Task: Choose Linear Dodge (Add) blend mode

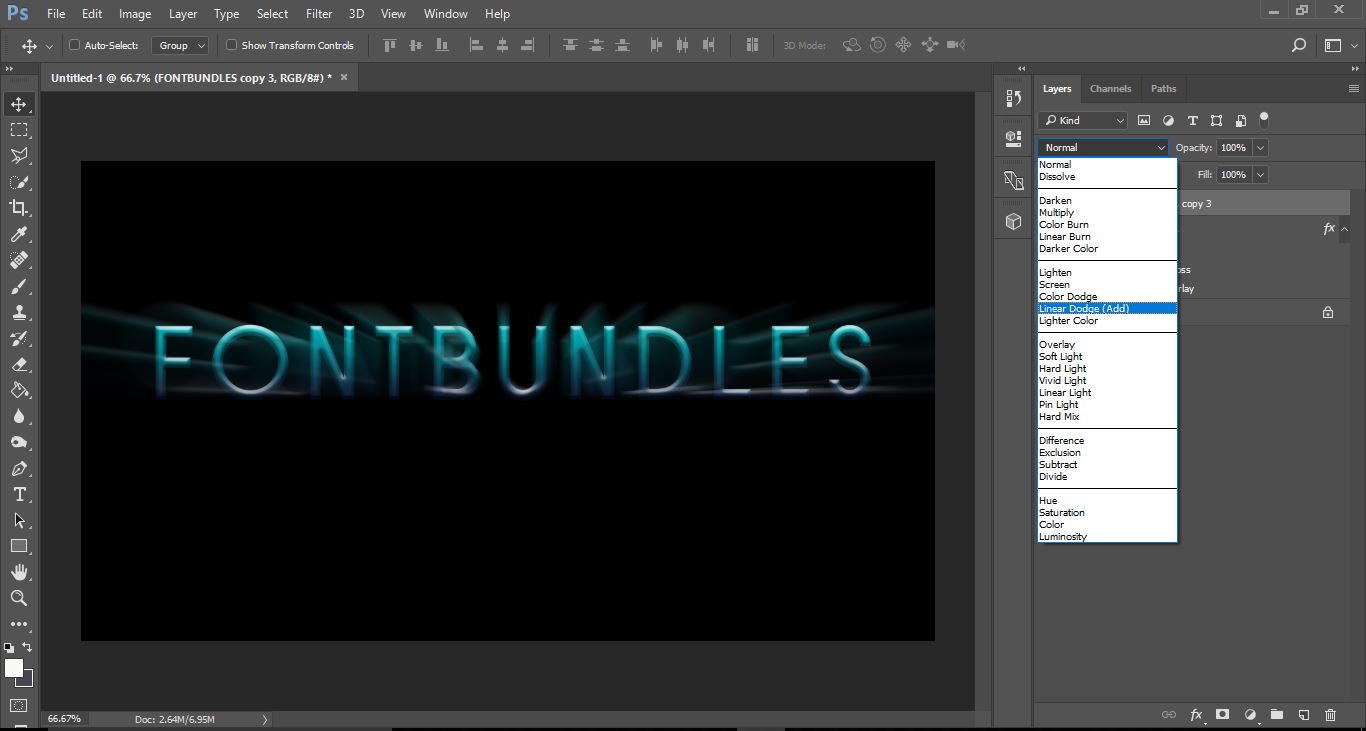Action: 1107,308
